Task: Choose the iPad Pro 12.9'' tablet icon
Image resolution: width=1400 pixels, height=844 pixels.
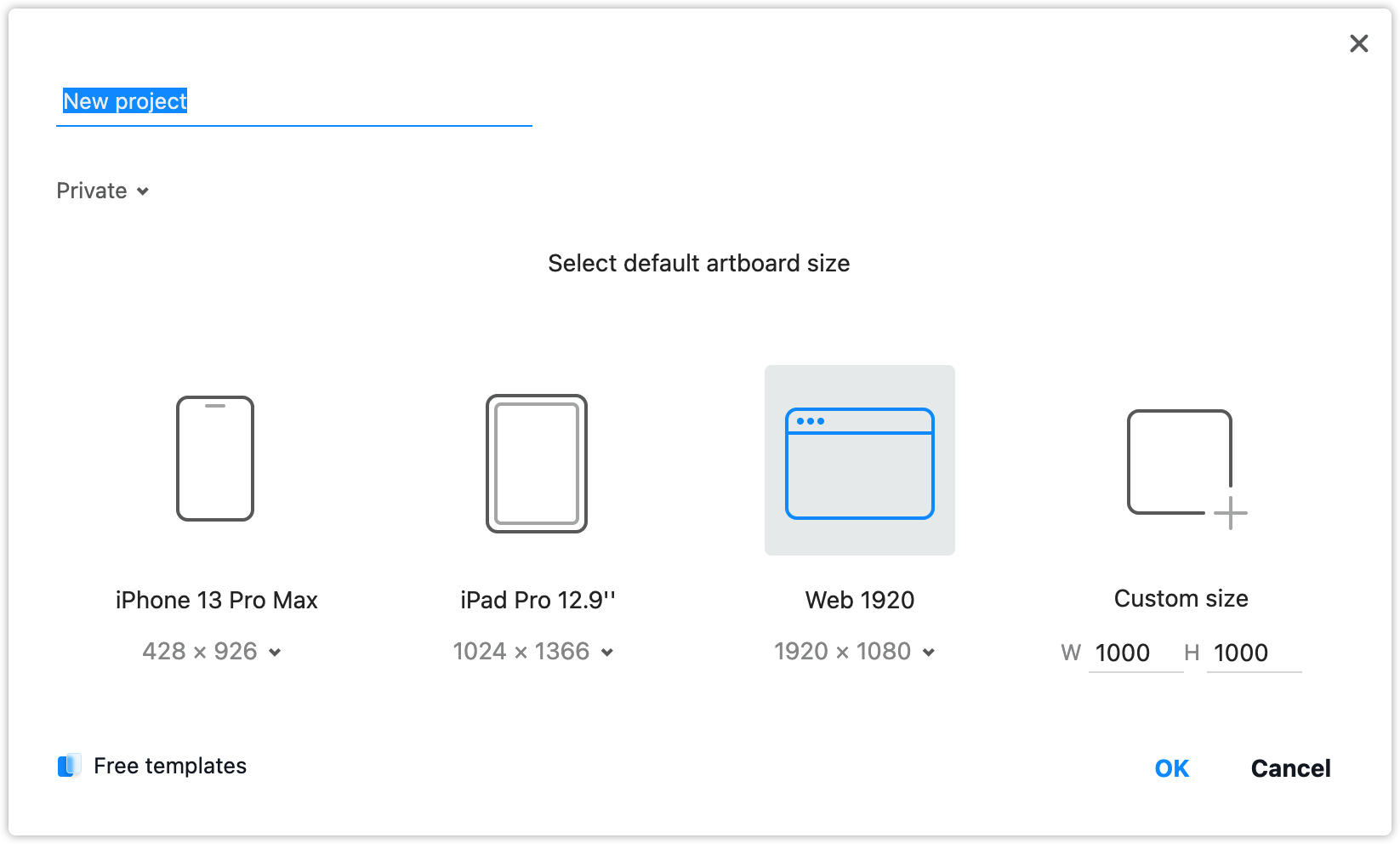Action: point(537,464)
